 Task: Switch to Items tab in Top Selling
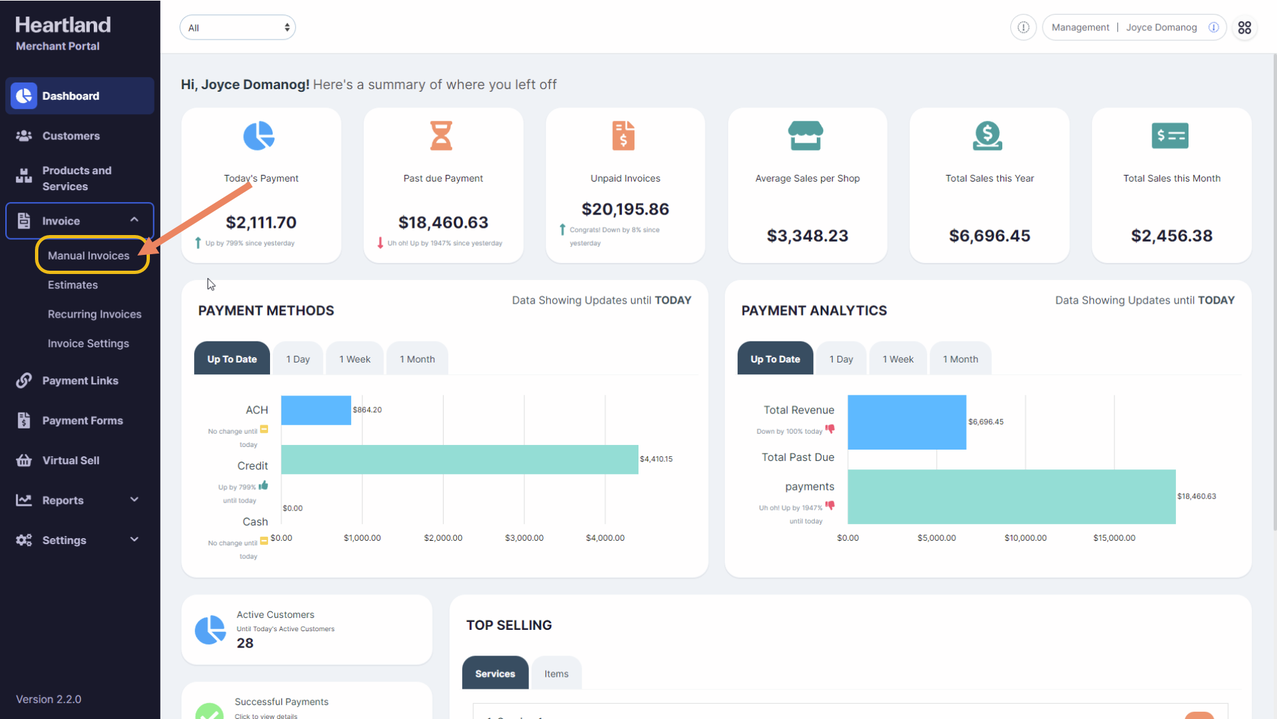(556, 674)
